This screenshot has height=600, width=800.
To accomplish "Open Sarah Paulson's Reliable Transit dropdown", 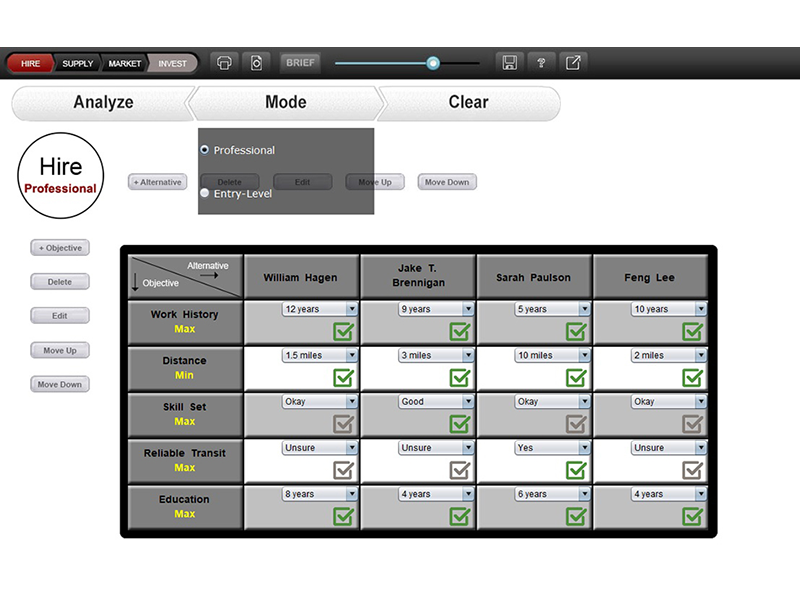I will 553,447.
